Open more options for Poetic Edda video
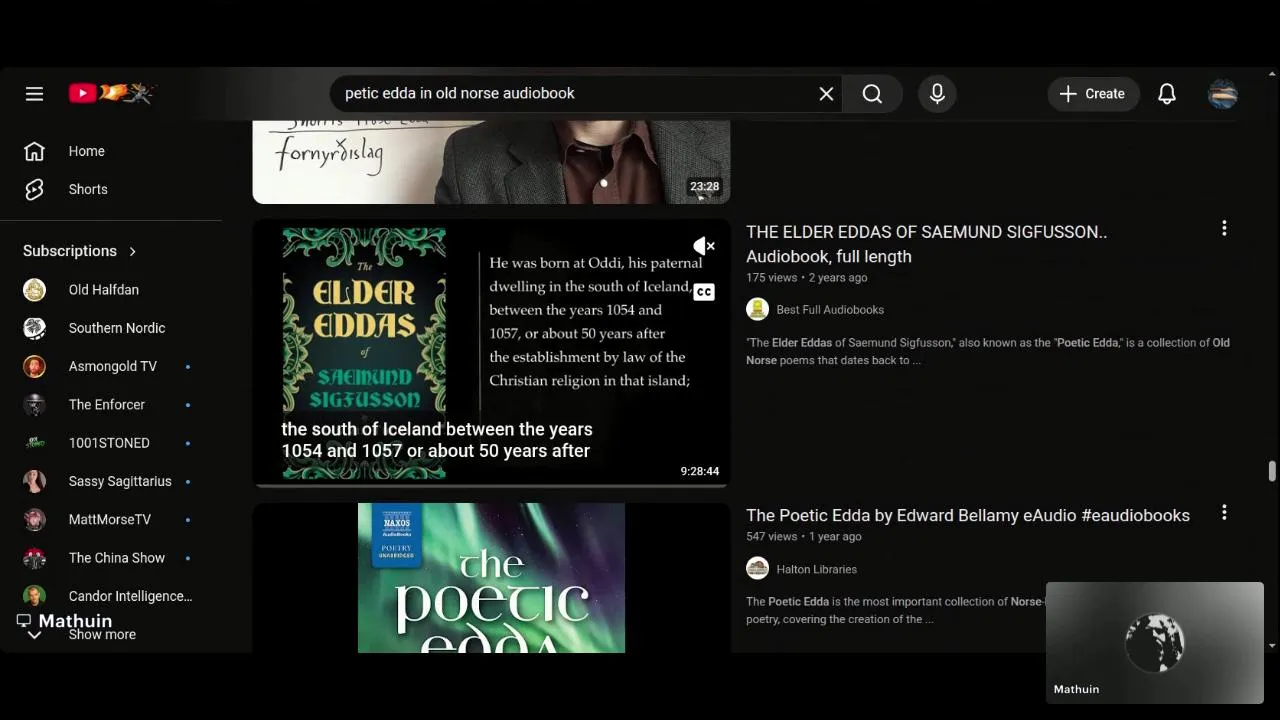The height and width of the screenshot is (720, 1280). click(x=1224, y=513)
